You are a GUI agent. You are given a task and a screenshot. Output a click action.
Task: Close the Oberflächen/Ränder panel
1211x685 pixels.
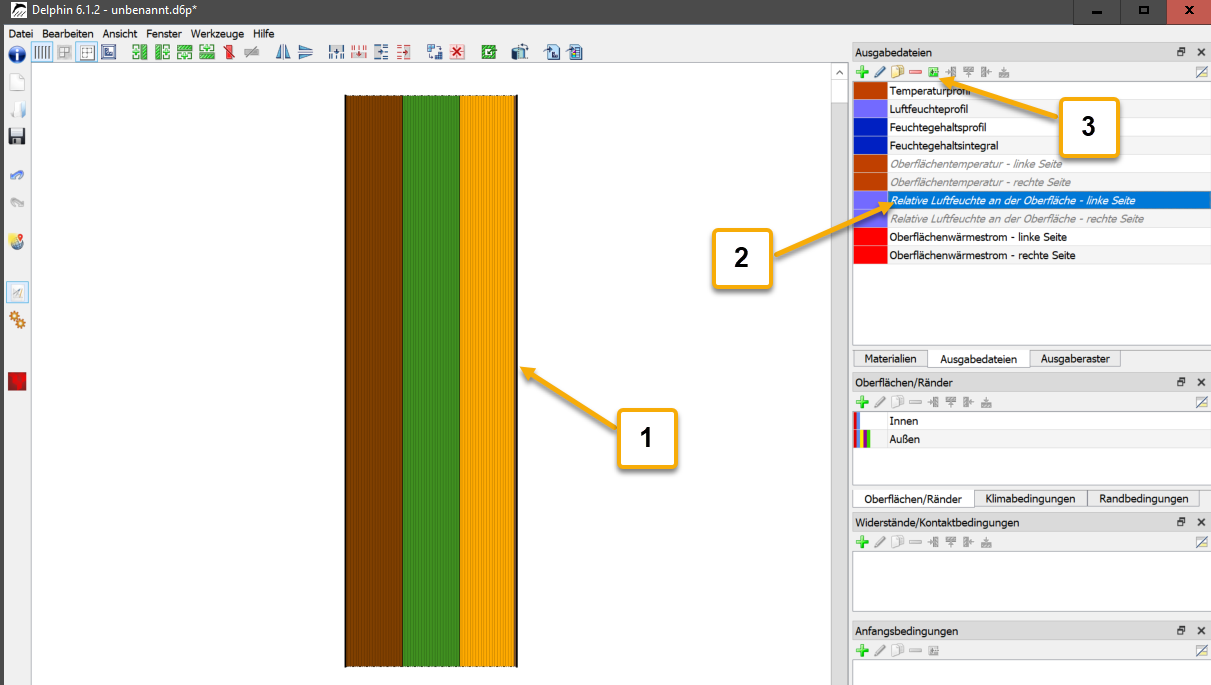point(1201,382)
